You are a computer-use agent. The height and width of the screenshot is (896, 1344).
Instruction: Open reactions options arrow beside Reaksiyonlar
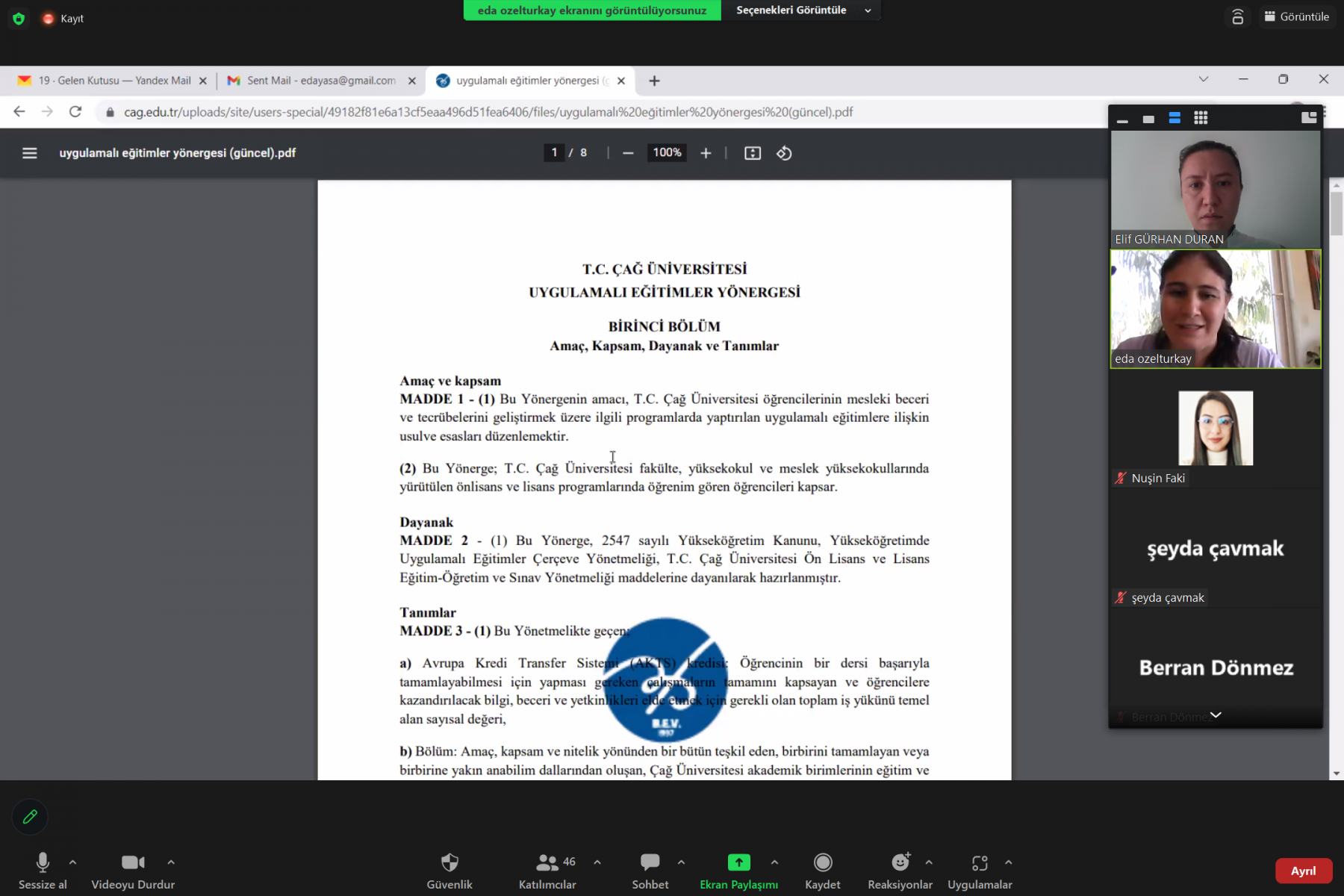[x=929, y=862]
